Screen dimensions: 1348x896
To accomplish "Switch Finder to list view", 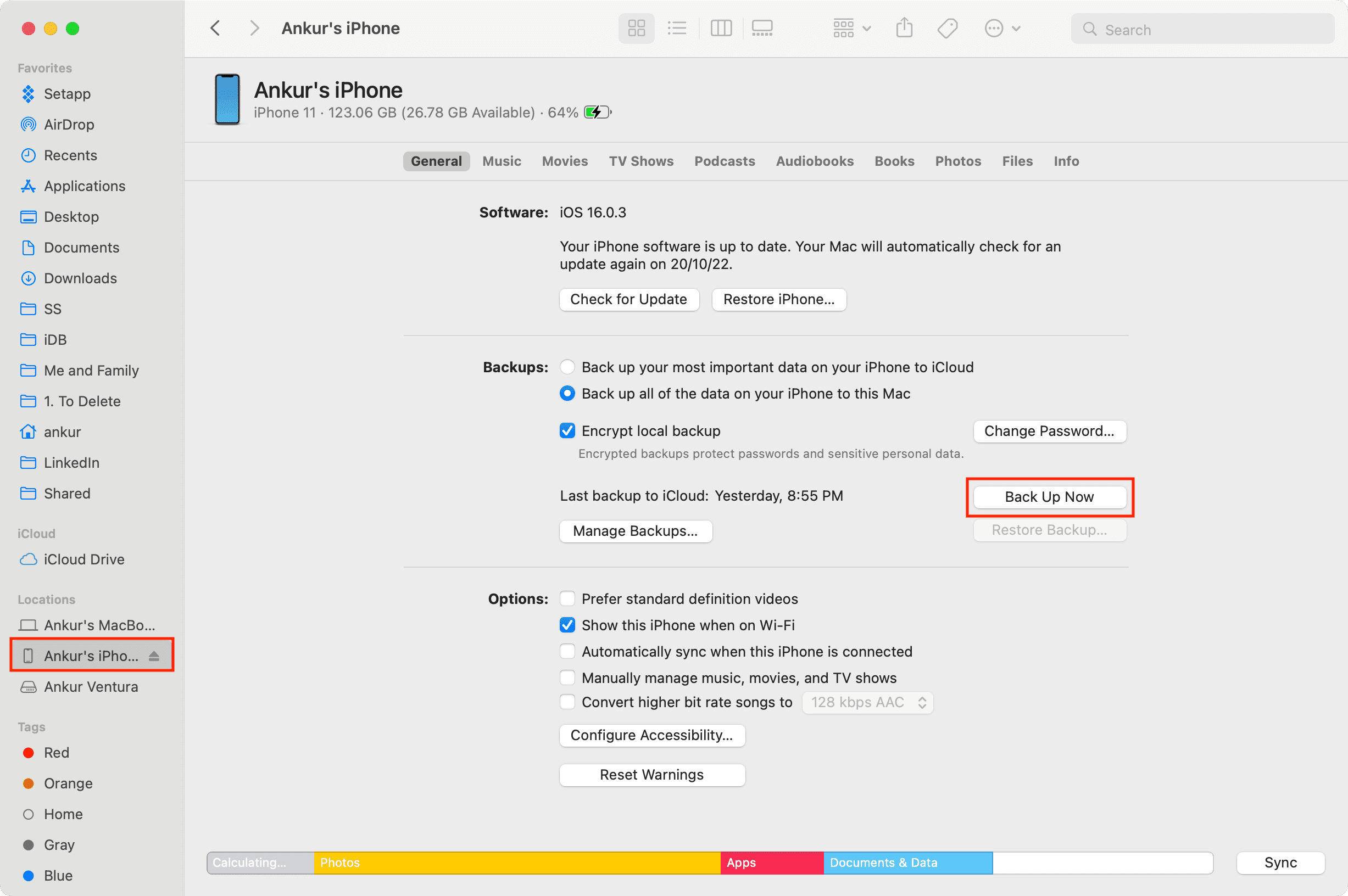I will click(677, 29).
